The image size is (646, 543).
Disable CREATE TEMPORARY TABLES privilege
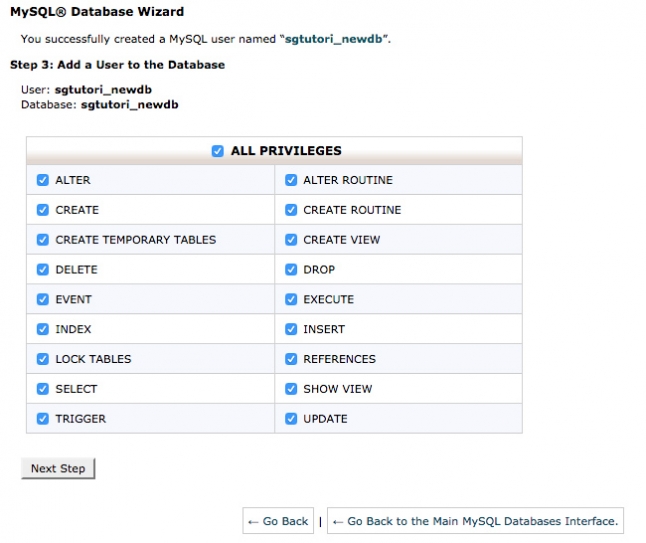click(43, 240)
